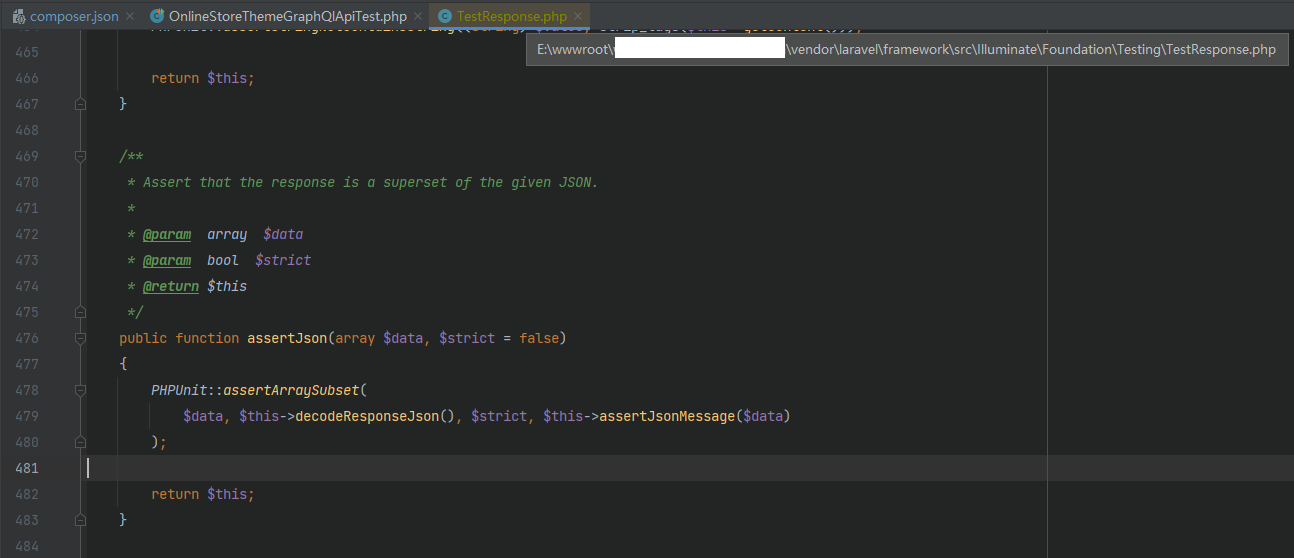Screen dimensions: 1294x558
Task: Fold the assertJson function at line 476
Action: tap(81, 339)
